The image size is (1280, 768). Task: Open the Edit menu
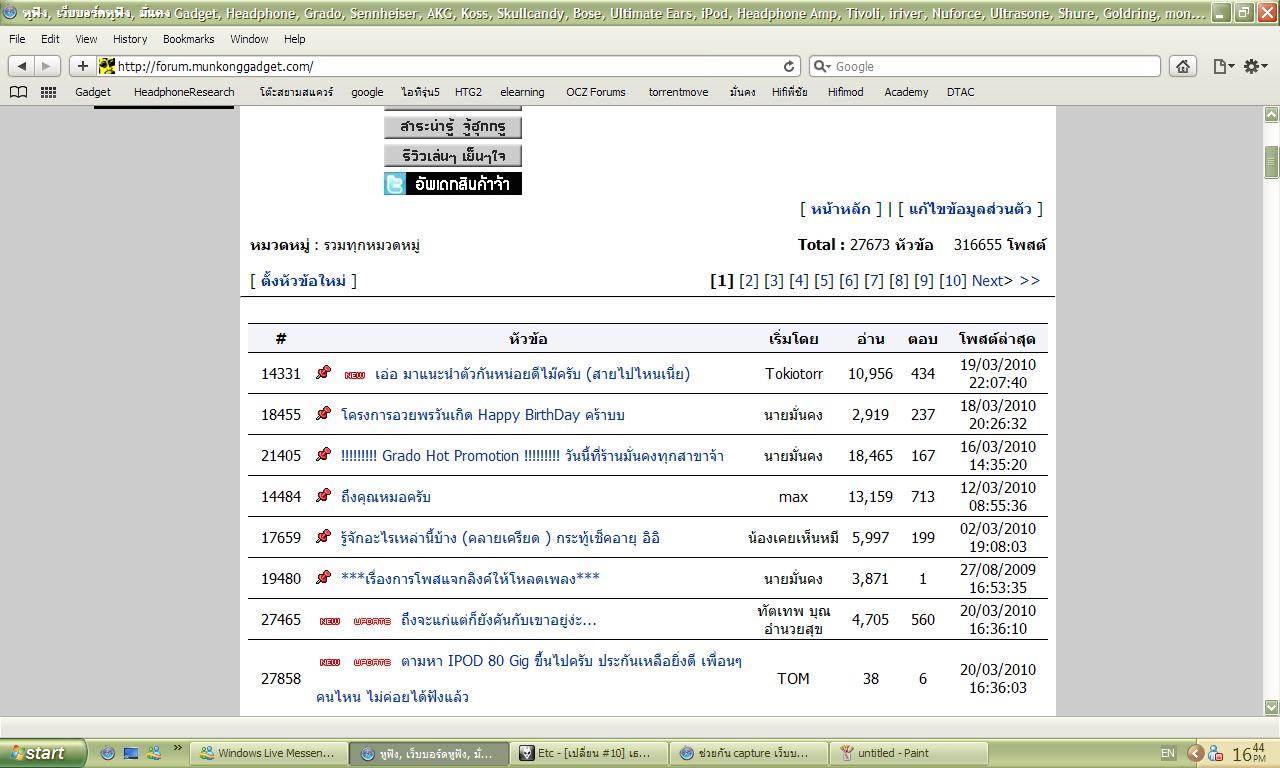(50, 39)
